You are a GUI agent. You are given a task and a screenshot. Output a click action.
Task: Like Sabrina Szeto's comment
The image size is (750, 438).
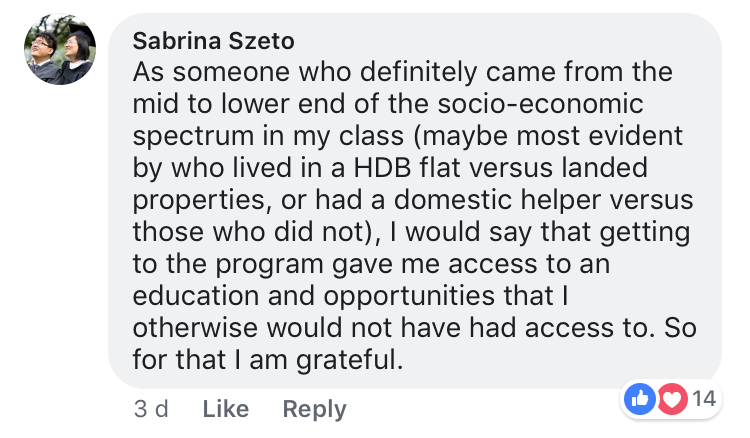[x=225, y=409]
